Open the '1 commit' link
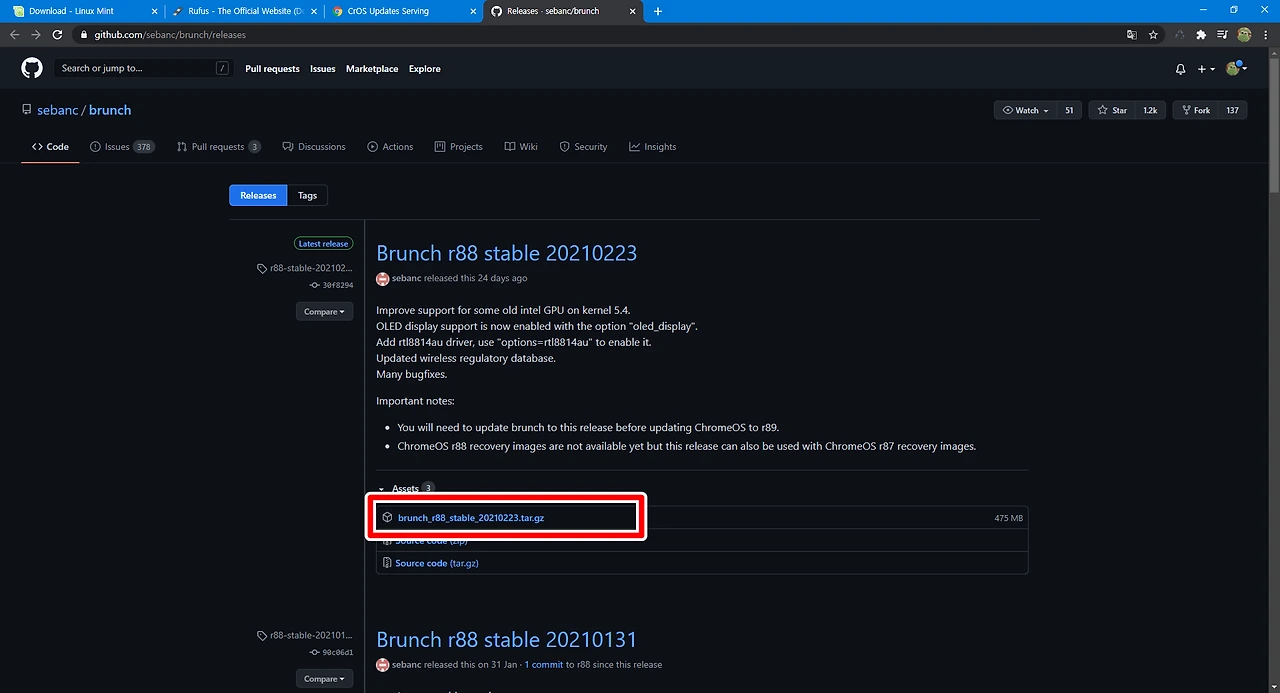The height and width of the screenshot is (693, 1280). pos(544,665)
